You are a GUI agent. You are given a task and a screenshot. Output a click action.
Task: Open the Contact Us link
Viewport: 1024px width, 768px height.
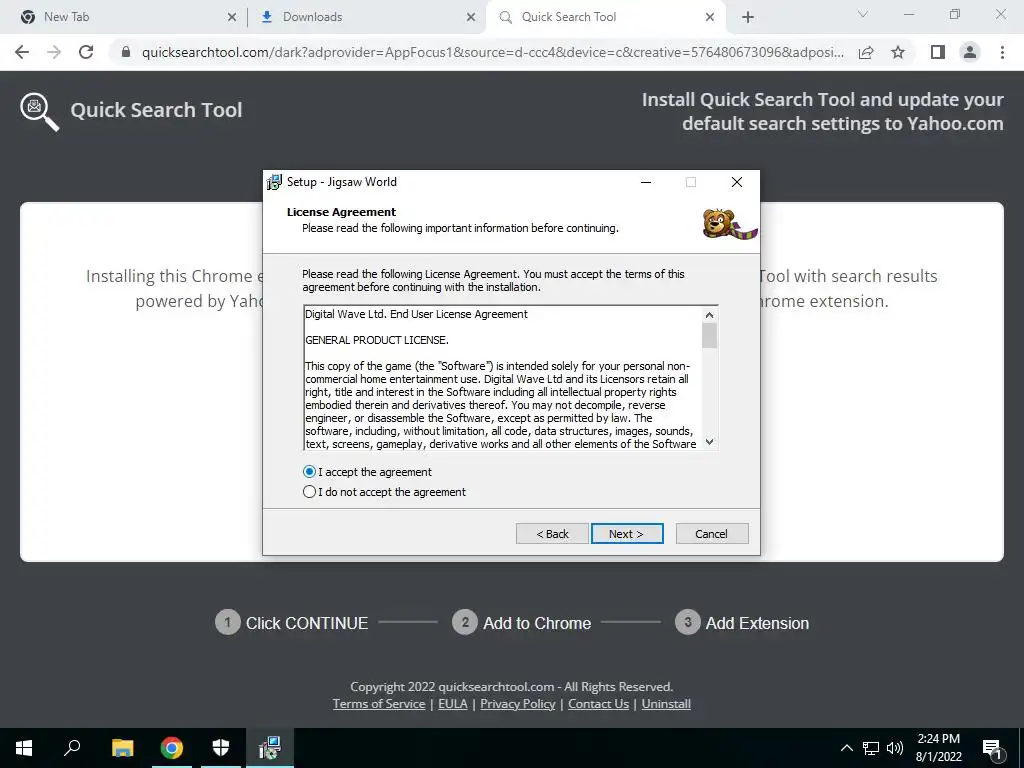point(598,704)
